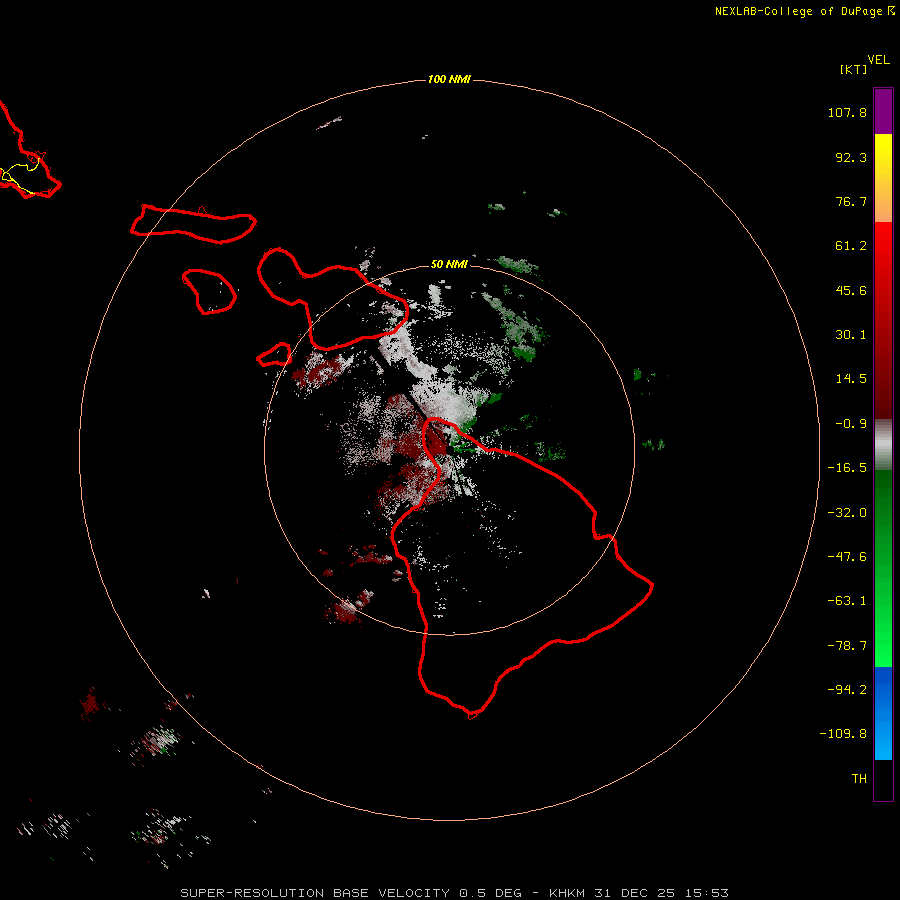This screenshot has height=900, width=900.
Task: Select the -63.1 scale value
Action: coord(847,601)
